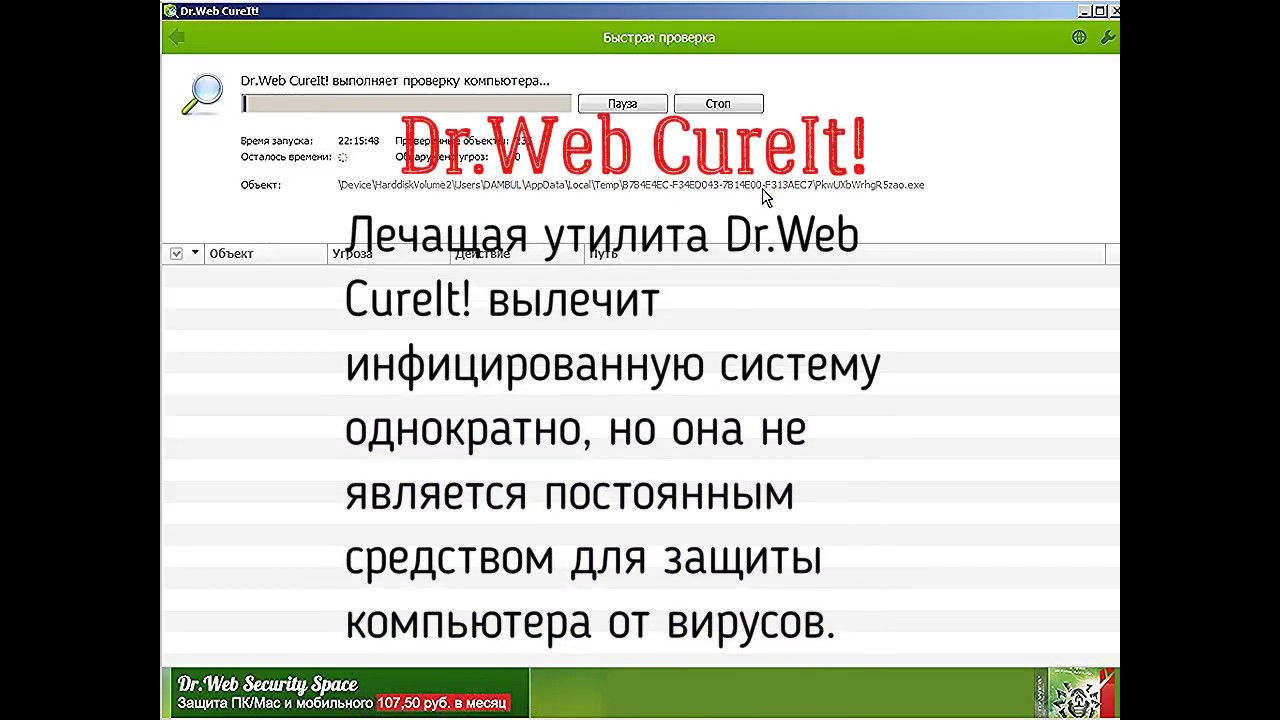Pause the scan with Пауза button
Image resolution: width=1280 pixels, height=720 pixels.
point(622,104)
